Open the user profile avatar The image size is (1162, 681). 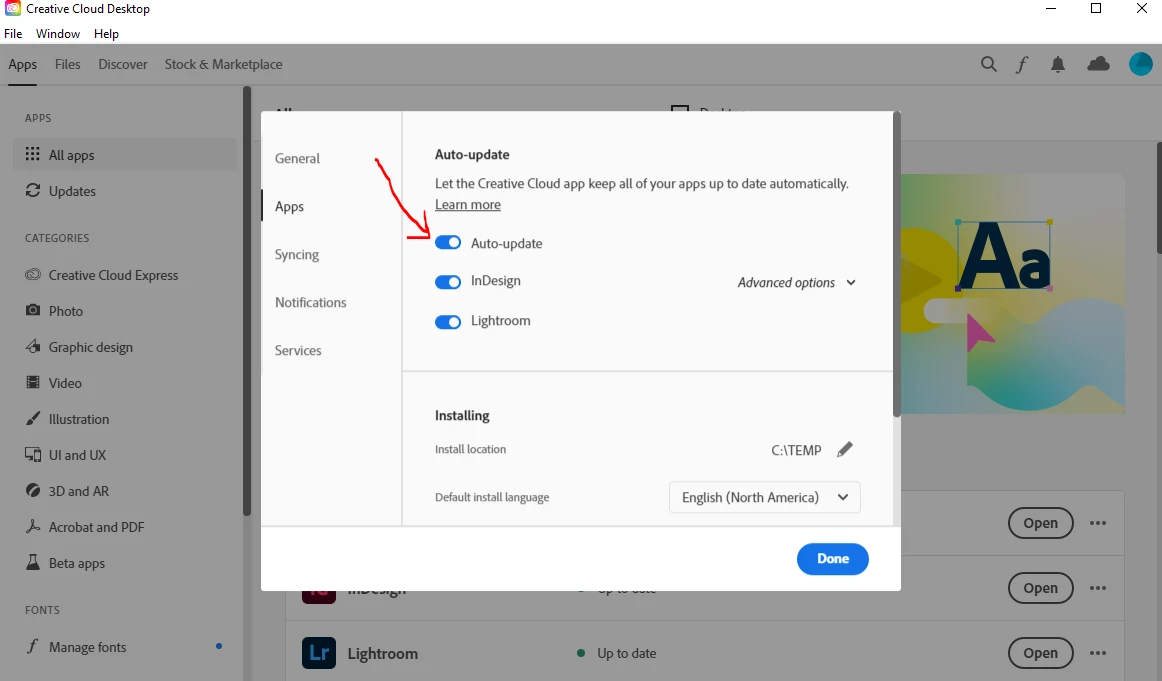pos(1141,64)
